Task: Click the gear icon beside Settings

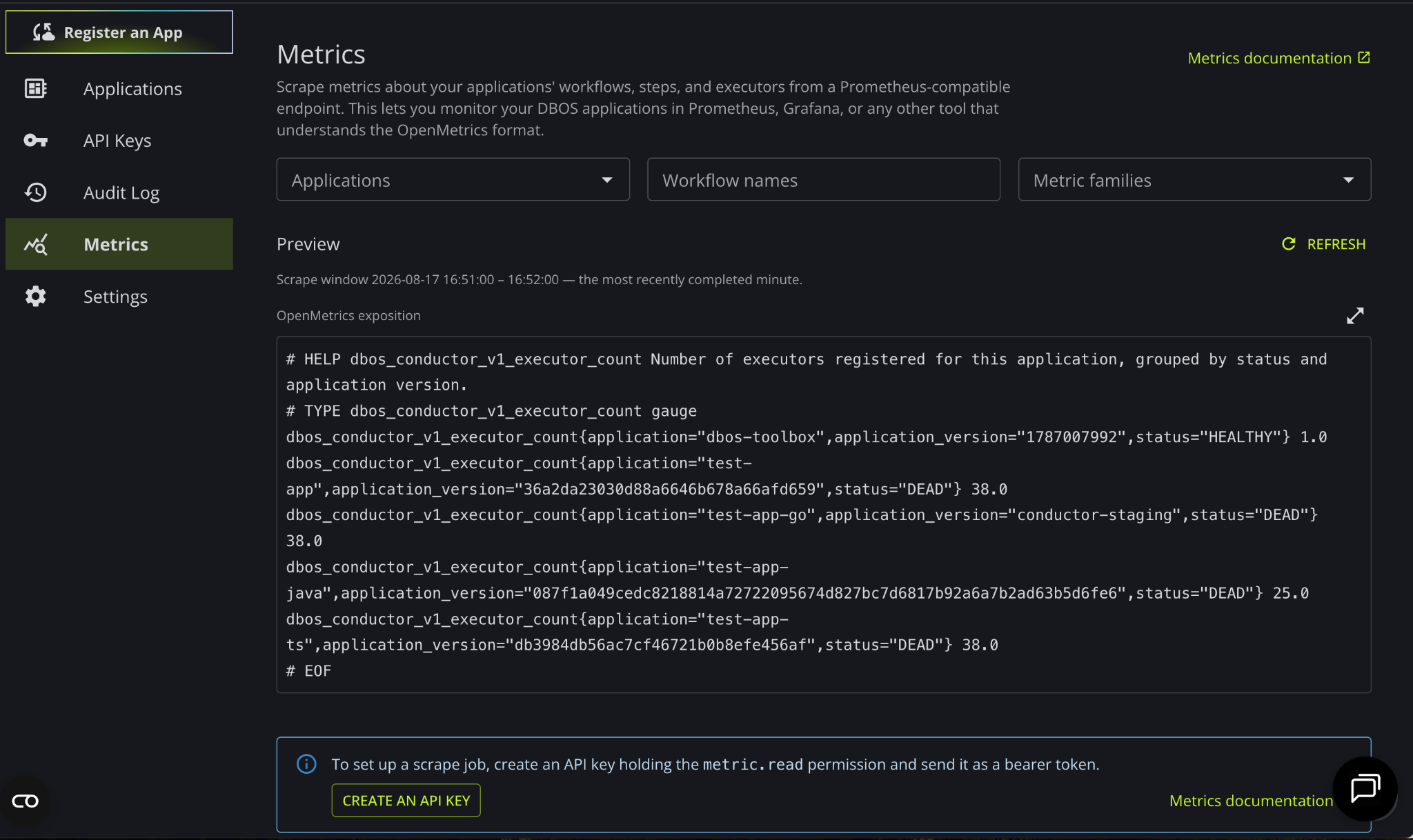Action: point(36,297)
